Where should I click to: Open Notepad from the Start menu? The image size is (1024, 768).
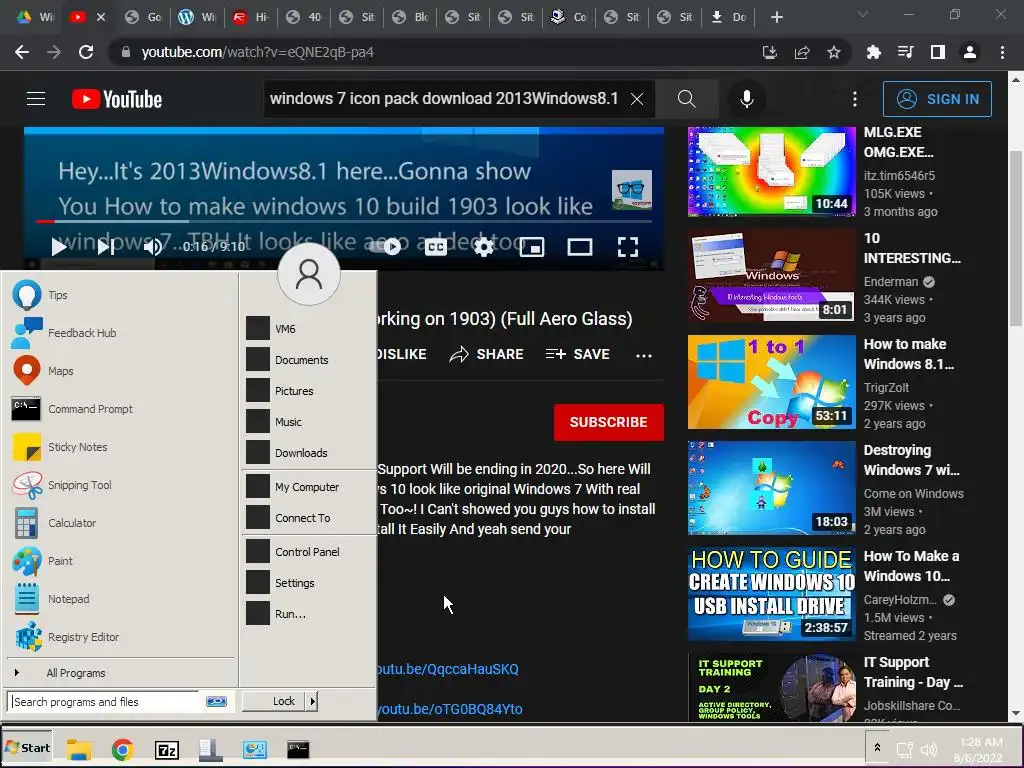coord(121,599)
